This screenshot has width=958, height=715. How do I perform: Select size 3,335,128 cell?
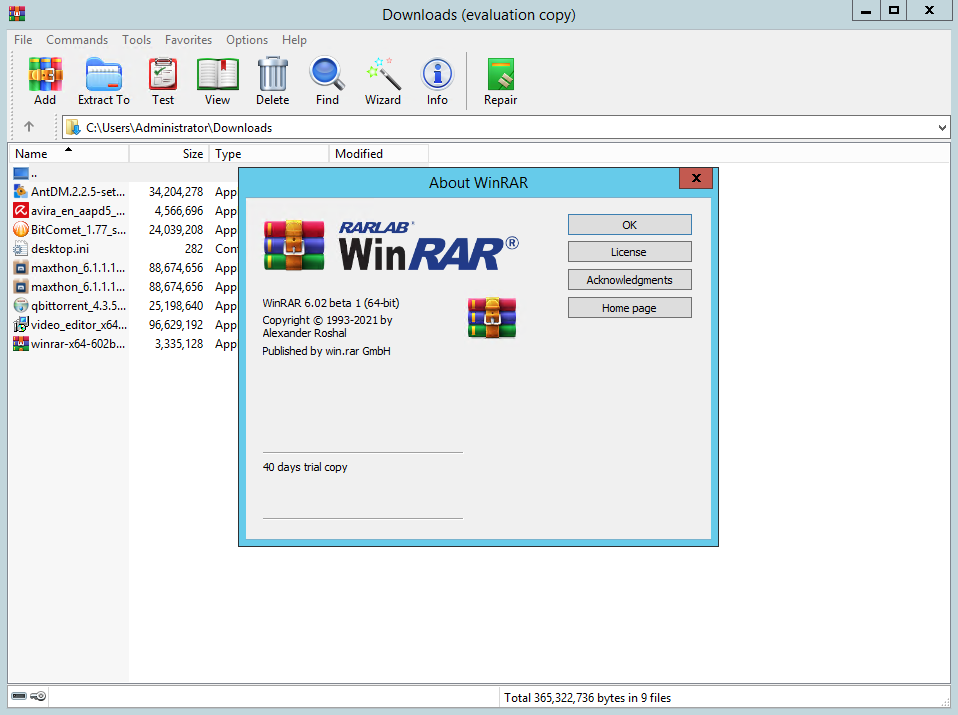coord(179,343)
